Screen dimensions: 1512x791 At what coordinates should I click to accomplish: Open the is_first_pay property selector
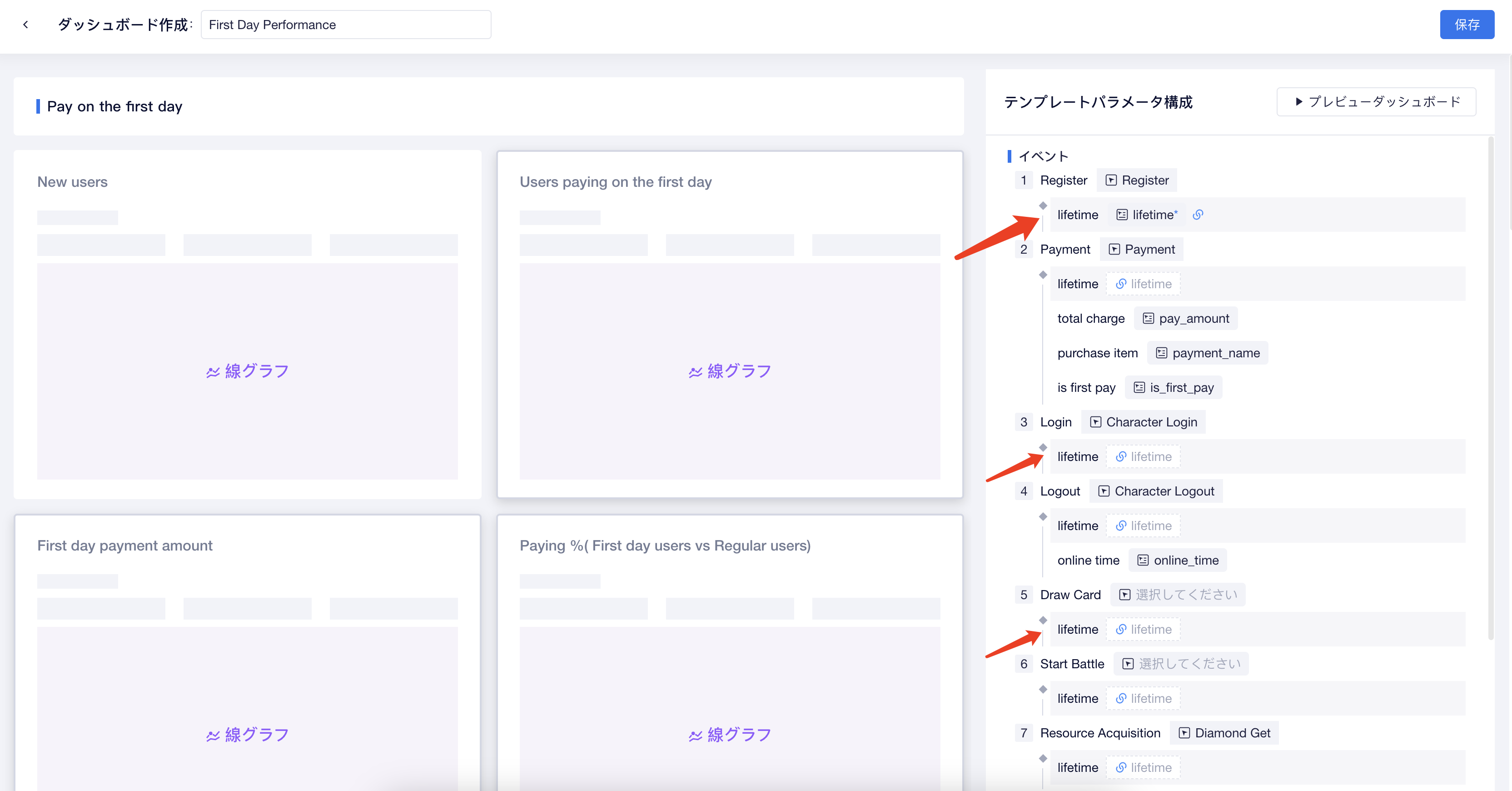(1174, 388)
